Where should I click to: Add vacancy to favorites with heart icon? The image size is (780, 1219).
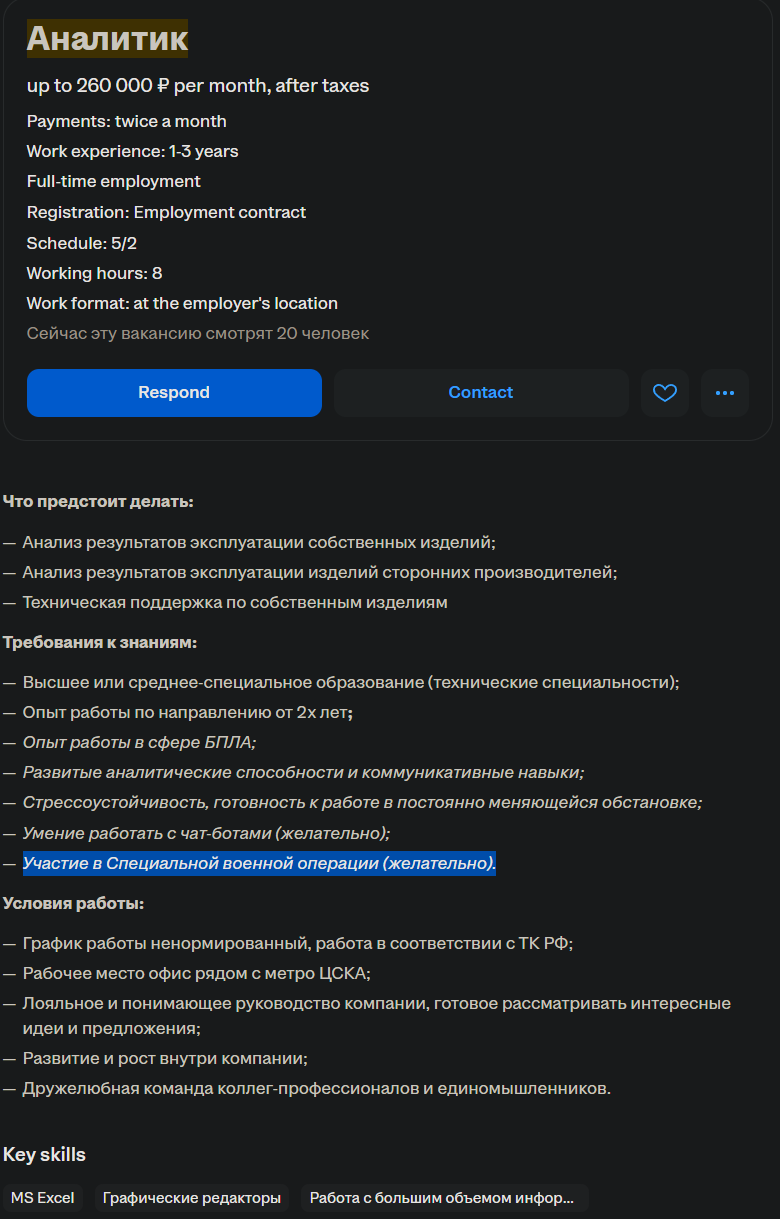(665, 393)
